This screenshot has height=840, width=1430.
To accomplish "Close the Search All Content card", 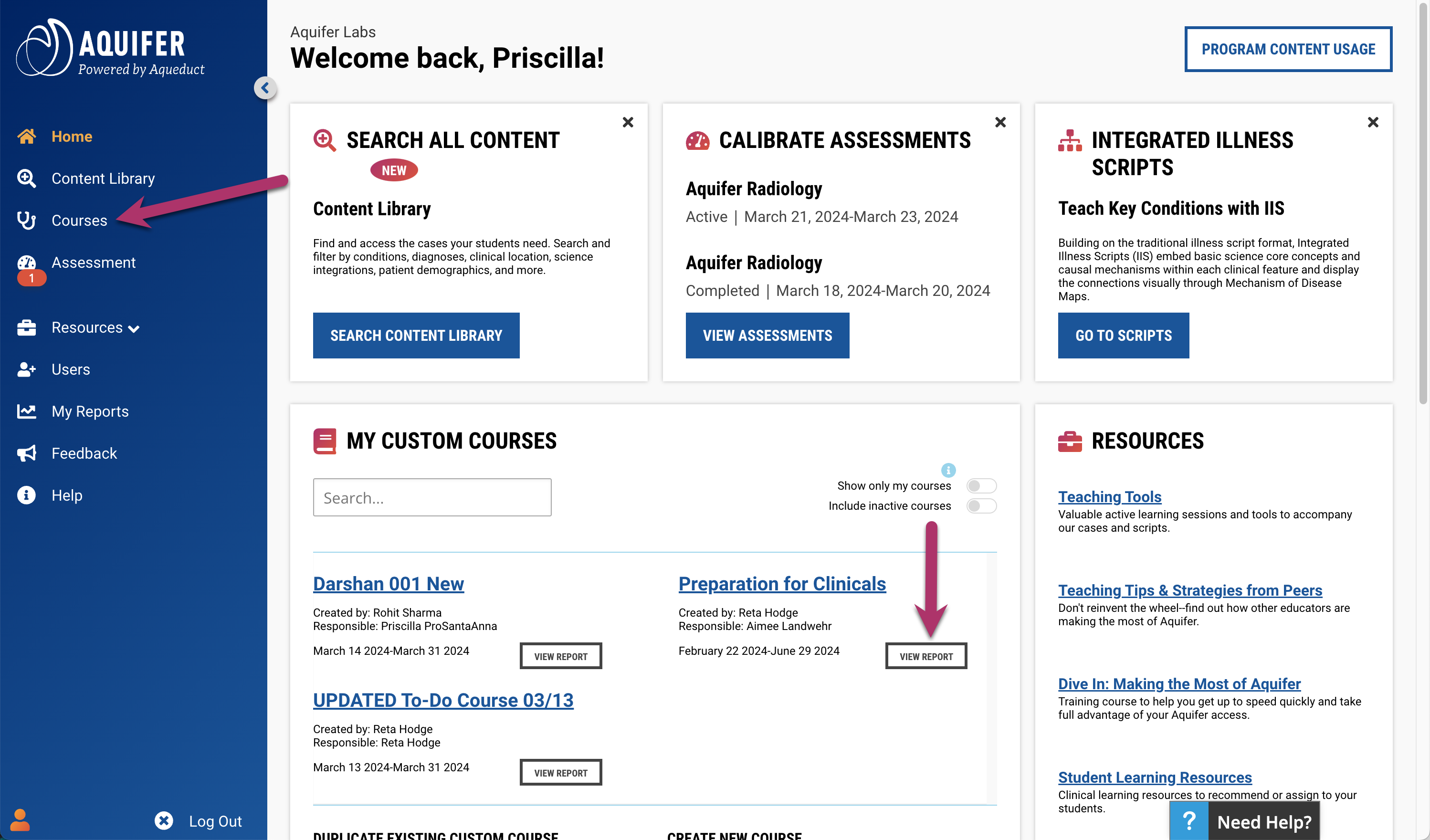I will (x=628, y=122).
